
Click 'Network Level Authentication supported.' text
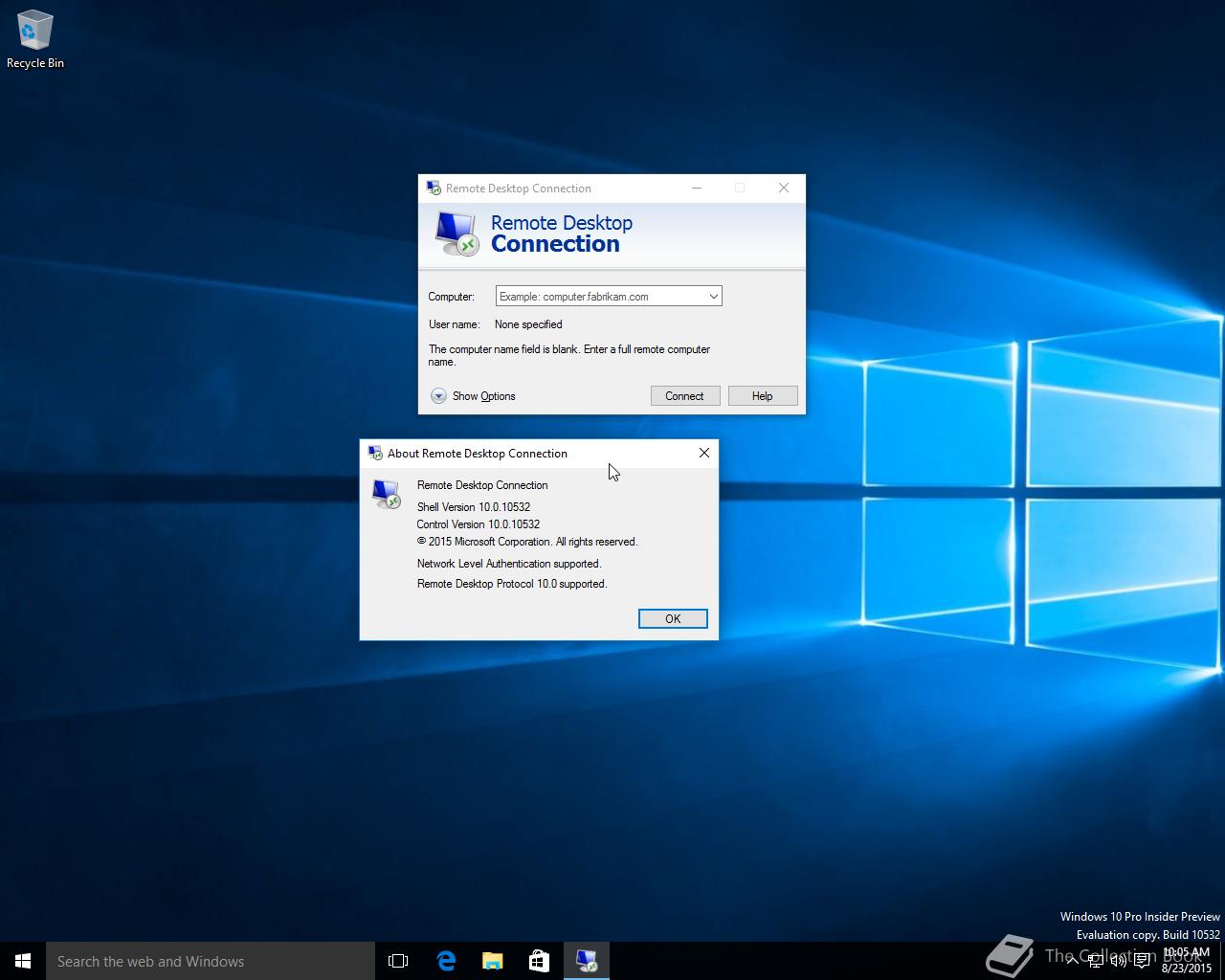pos(509,564)
